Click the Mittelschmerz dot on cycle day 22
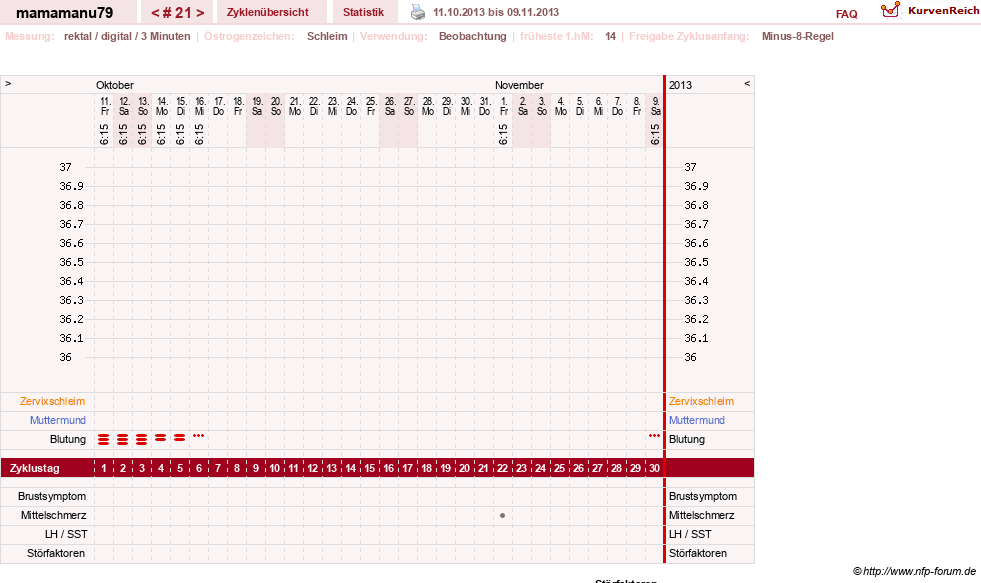Screen dimensions: 981x583 point(502,515)
